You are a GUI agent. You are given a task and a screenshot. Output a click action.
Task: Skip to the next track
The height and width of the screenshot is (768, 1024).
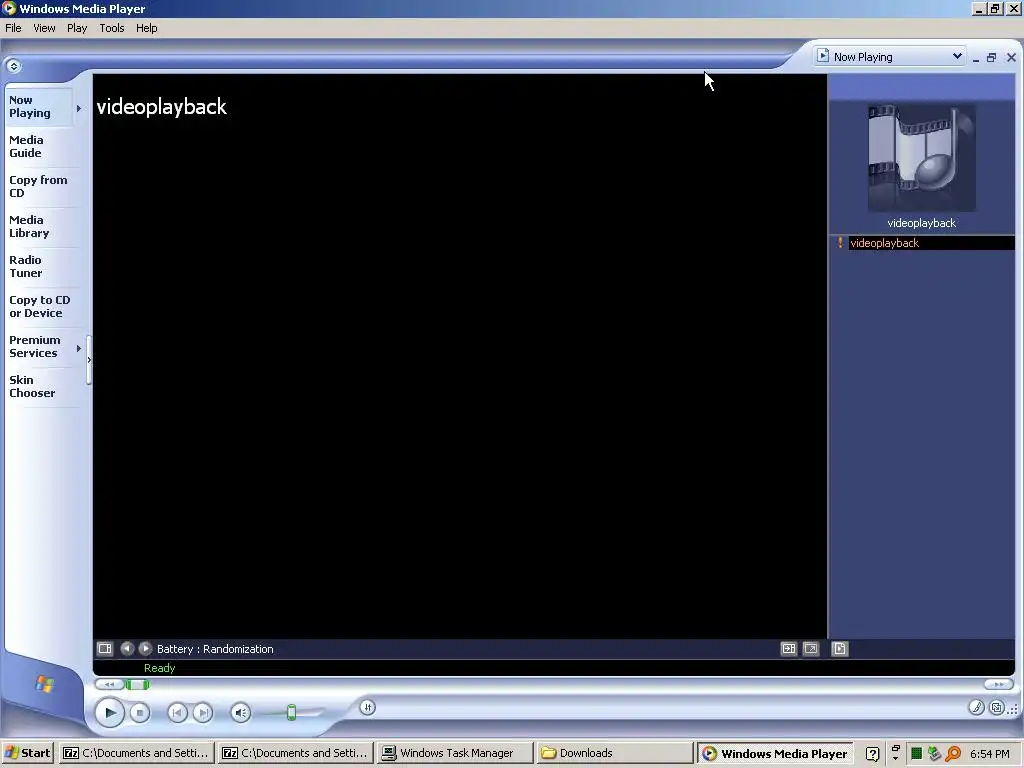coord(202,712)
